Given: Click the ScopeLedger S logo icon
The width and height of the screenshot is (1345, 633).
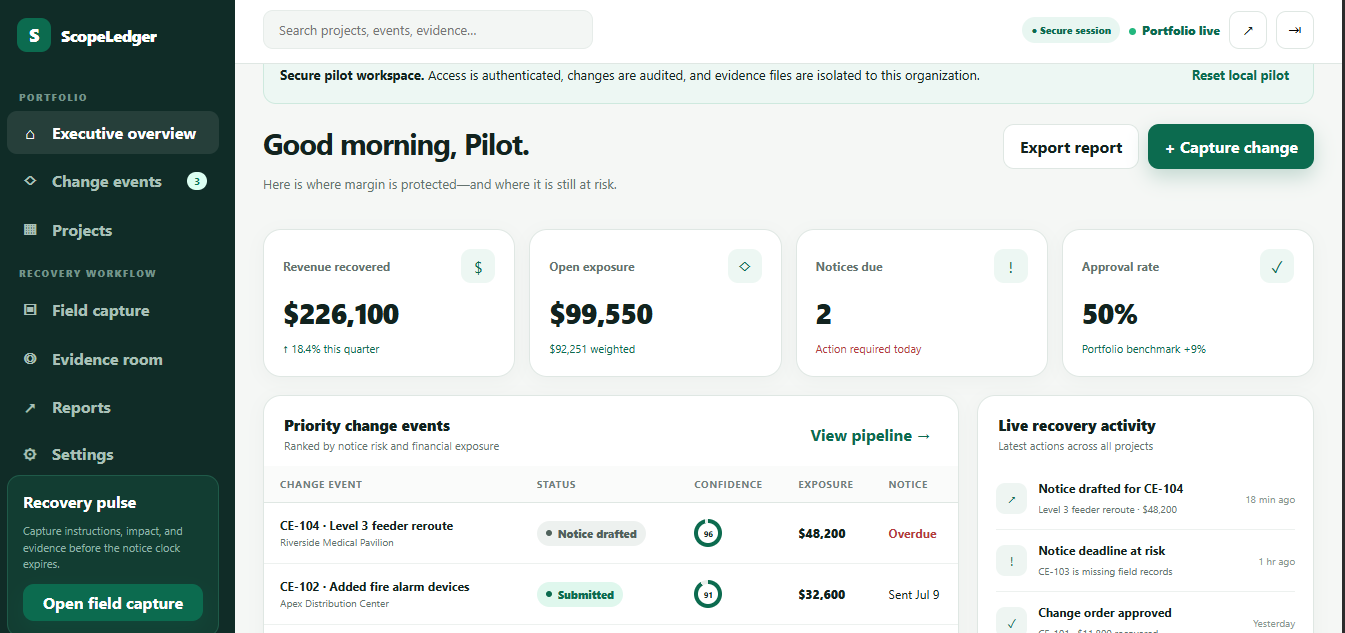Looking at the screenshot, I should pos(34,36).
